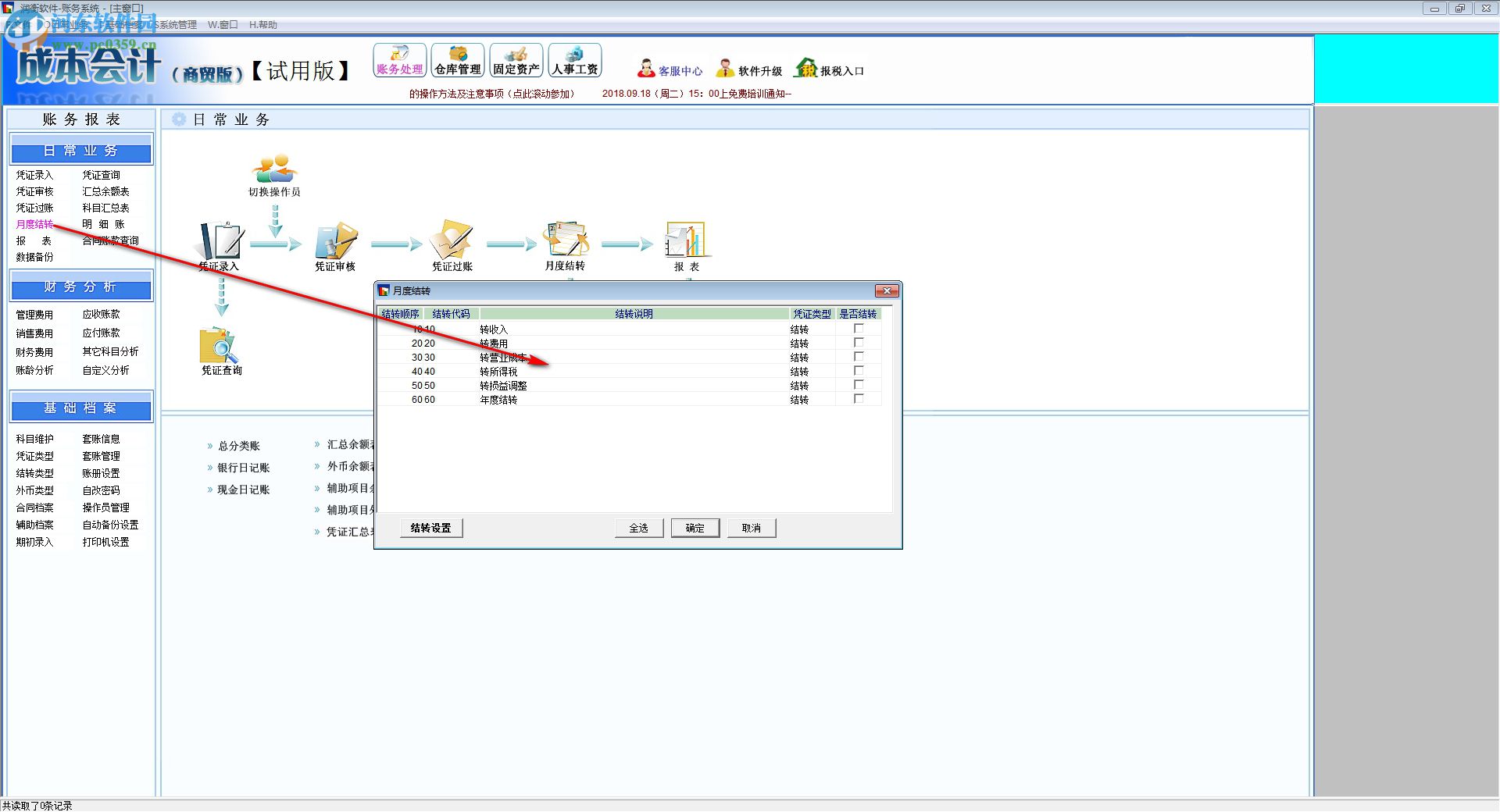This screenshot has height=812, width=1500.
Task: Open the W.窗口 menu
Action: (x=223, y=25)
